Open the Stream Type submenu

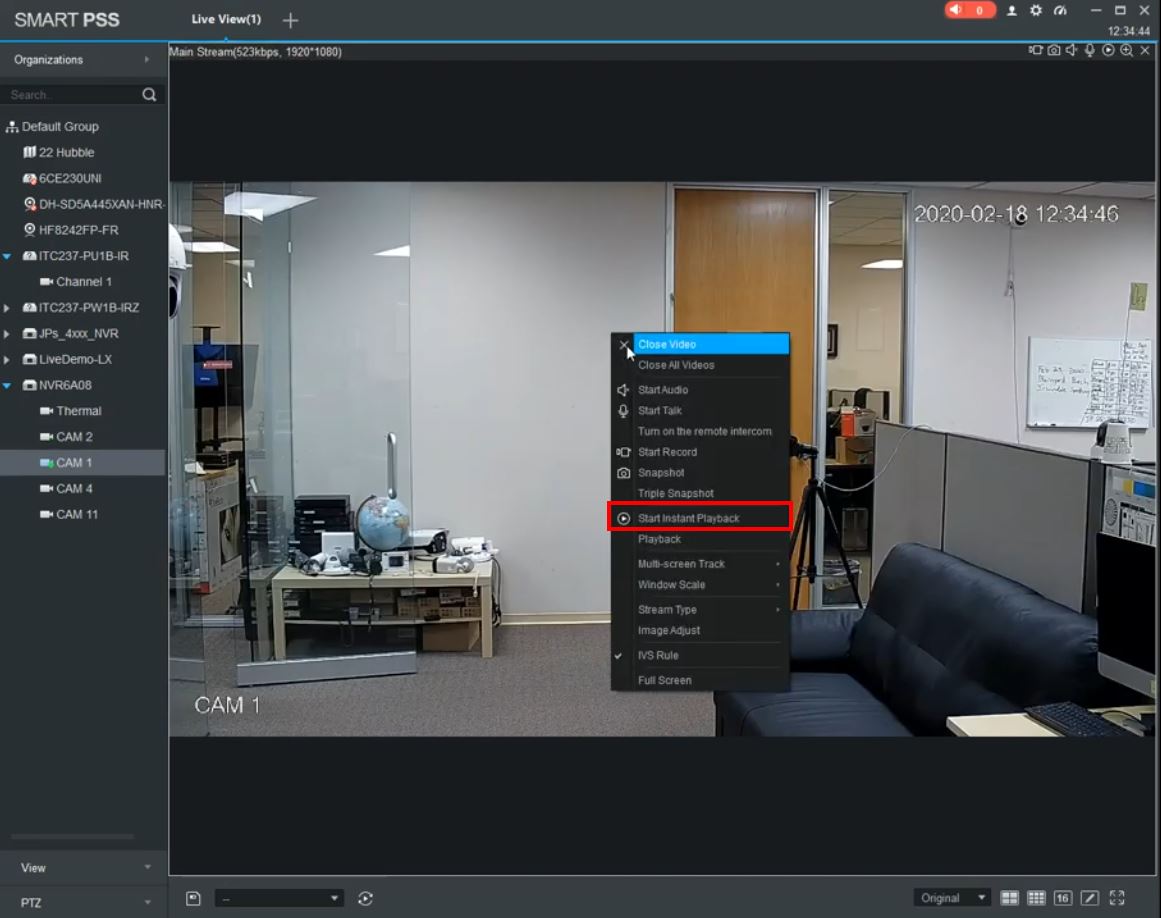point(700,609)
